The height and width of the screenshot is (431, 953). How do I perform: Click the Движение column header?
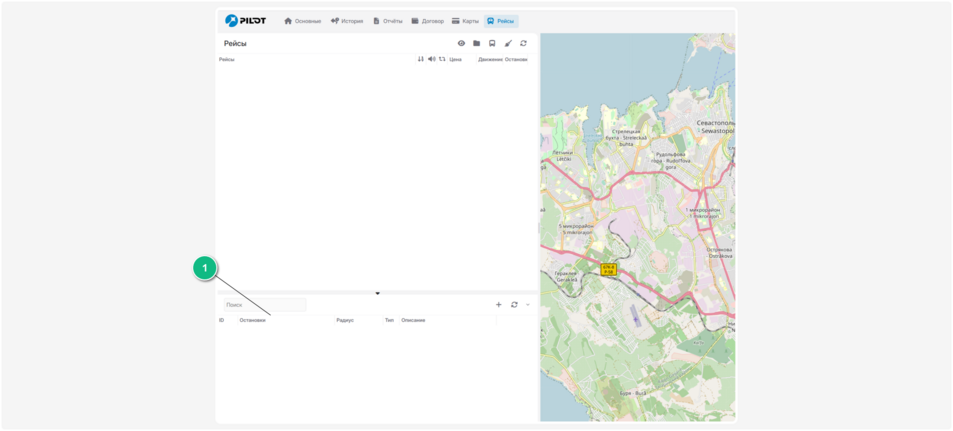pos(490,60)
